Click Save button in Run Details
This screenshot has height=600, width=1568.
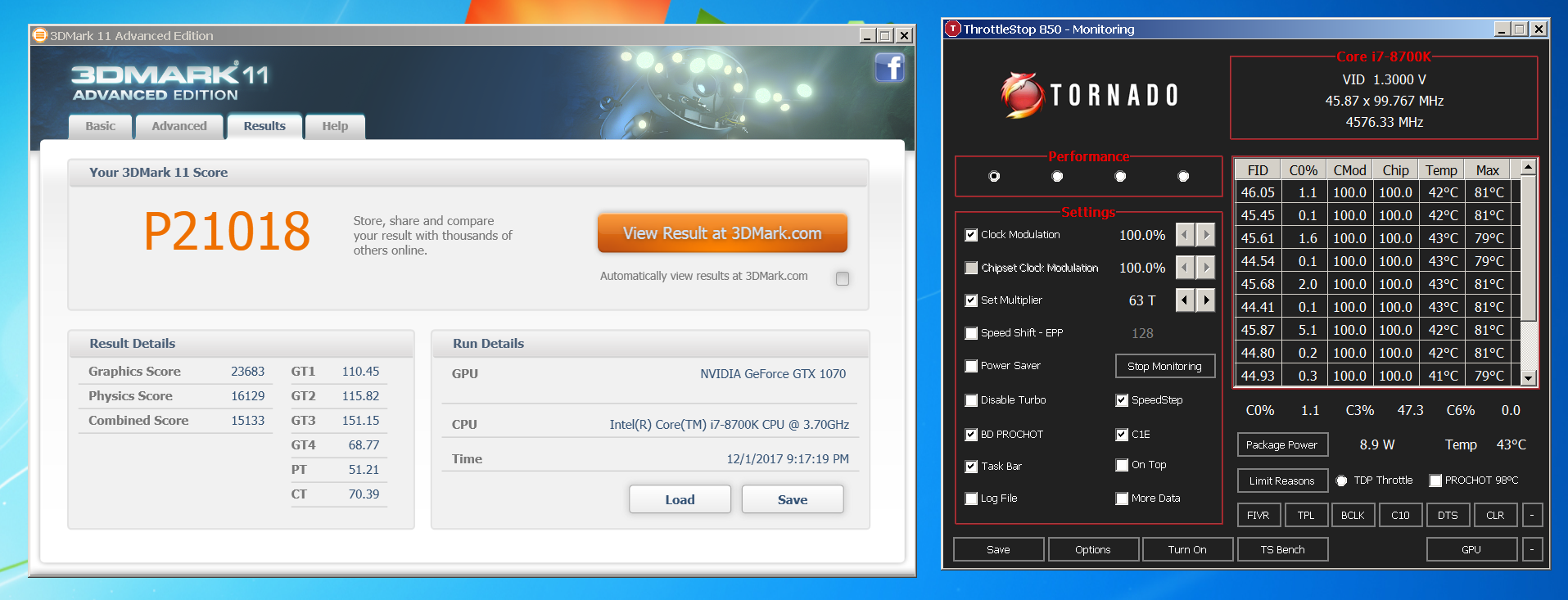(793, 499)
